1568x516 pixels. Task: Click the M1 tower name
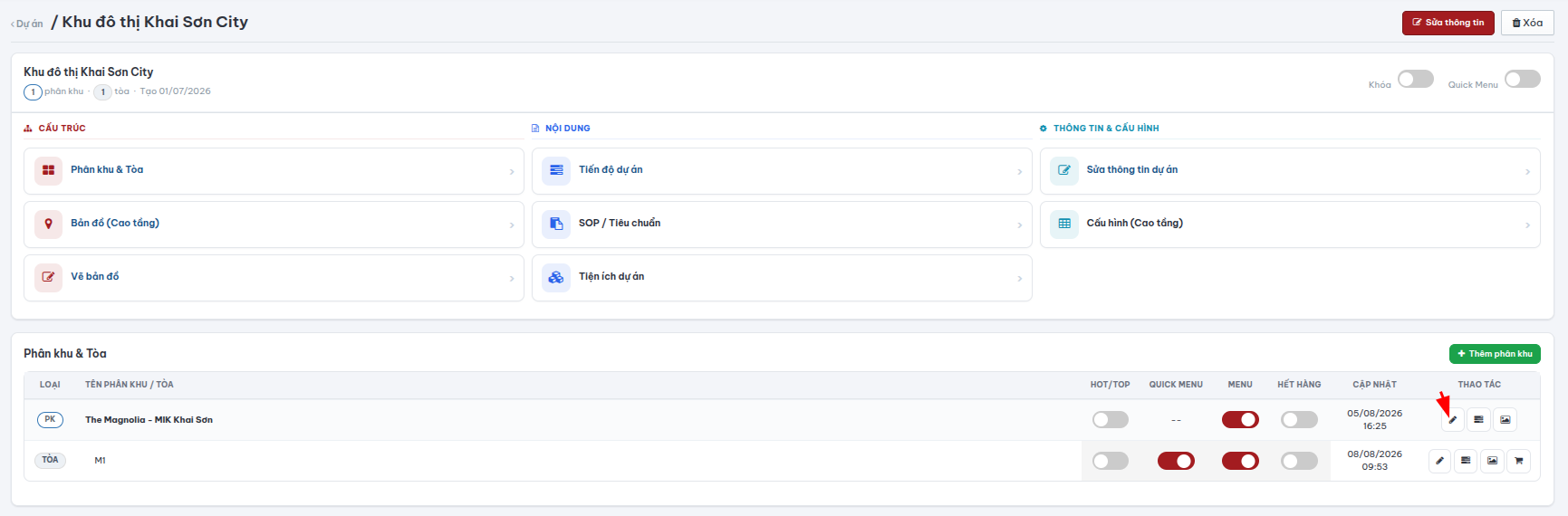click(x=100, y=461)
